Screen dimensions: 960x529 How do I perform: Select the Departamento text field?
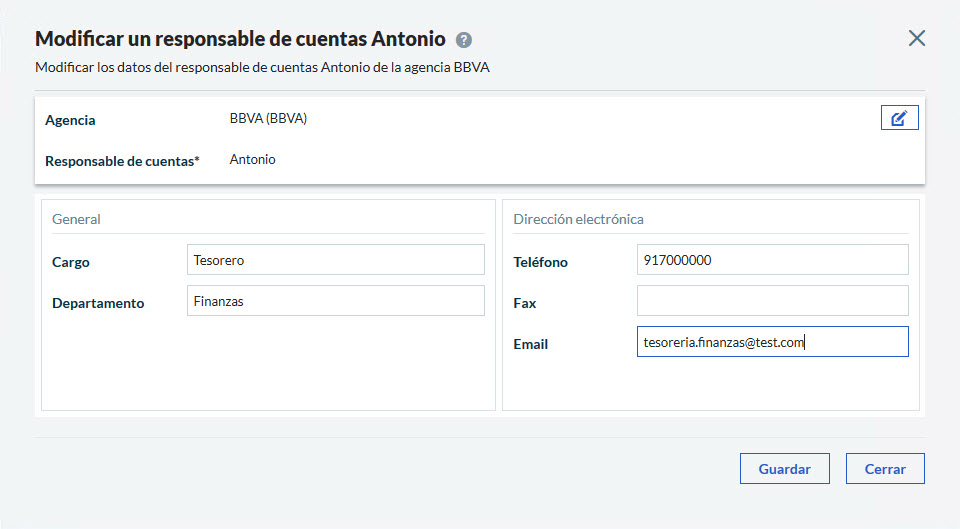click(335, 301)
